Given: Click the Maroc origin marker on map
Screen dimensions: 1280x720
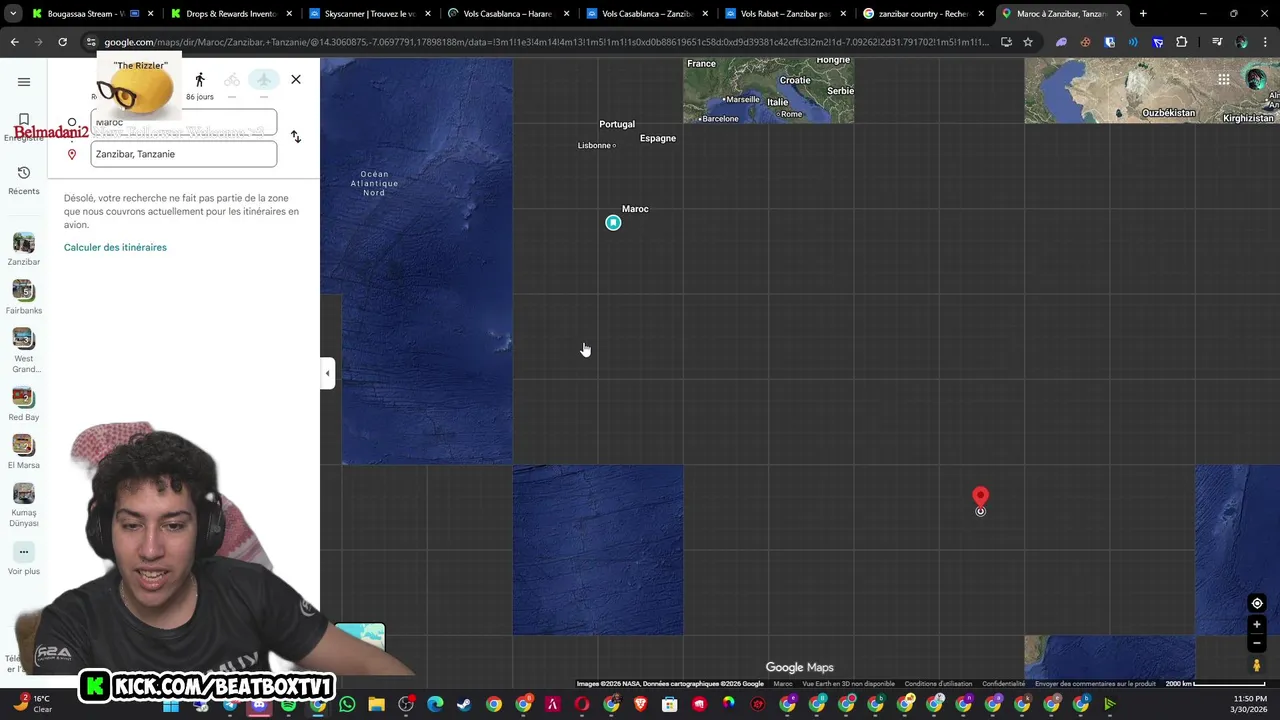Looking at the screenshot, I should click(x=613, y=222).
